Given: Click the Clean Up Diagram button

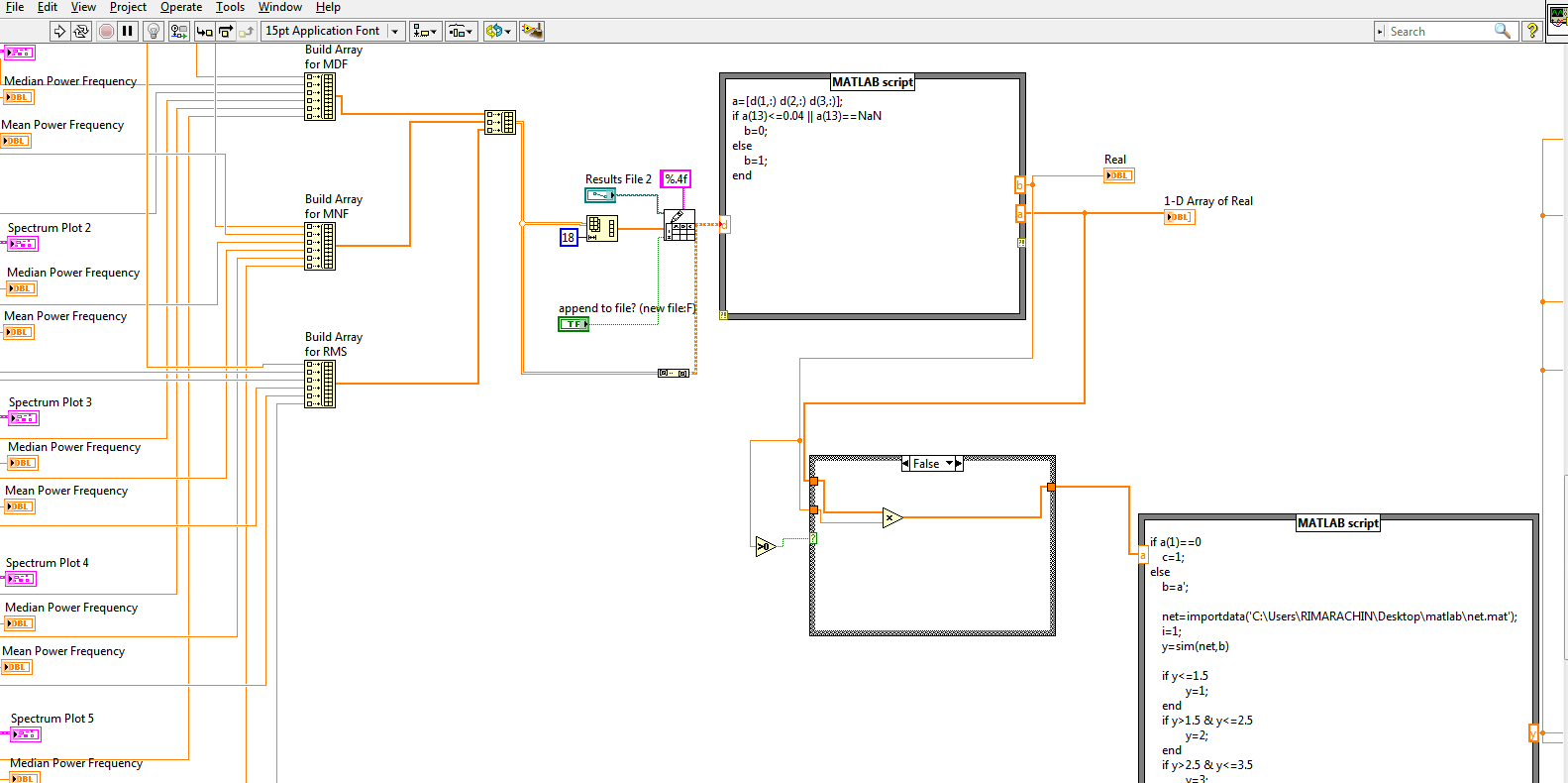Looking at the screenshot, I should coord(532,31).
